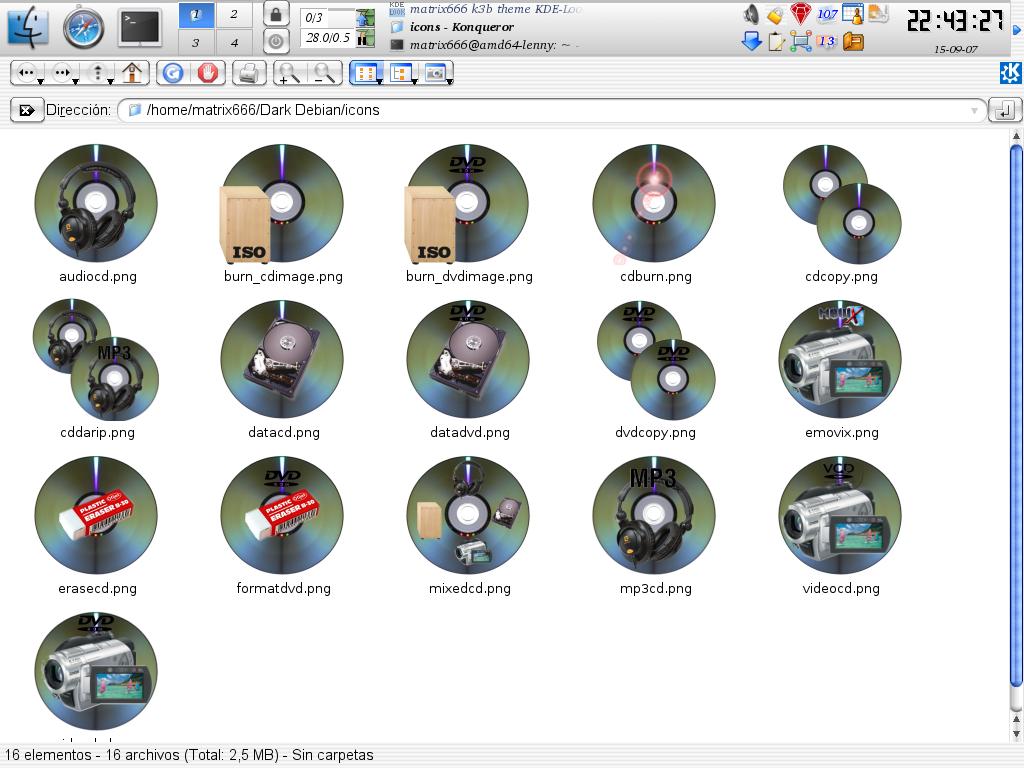
Task: Switch to matrix666@amd64-lenny terminal taskbar entry
Action: [x=485, y=44]
